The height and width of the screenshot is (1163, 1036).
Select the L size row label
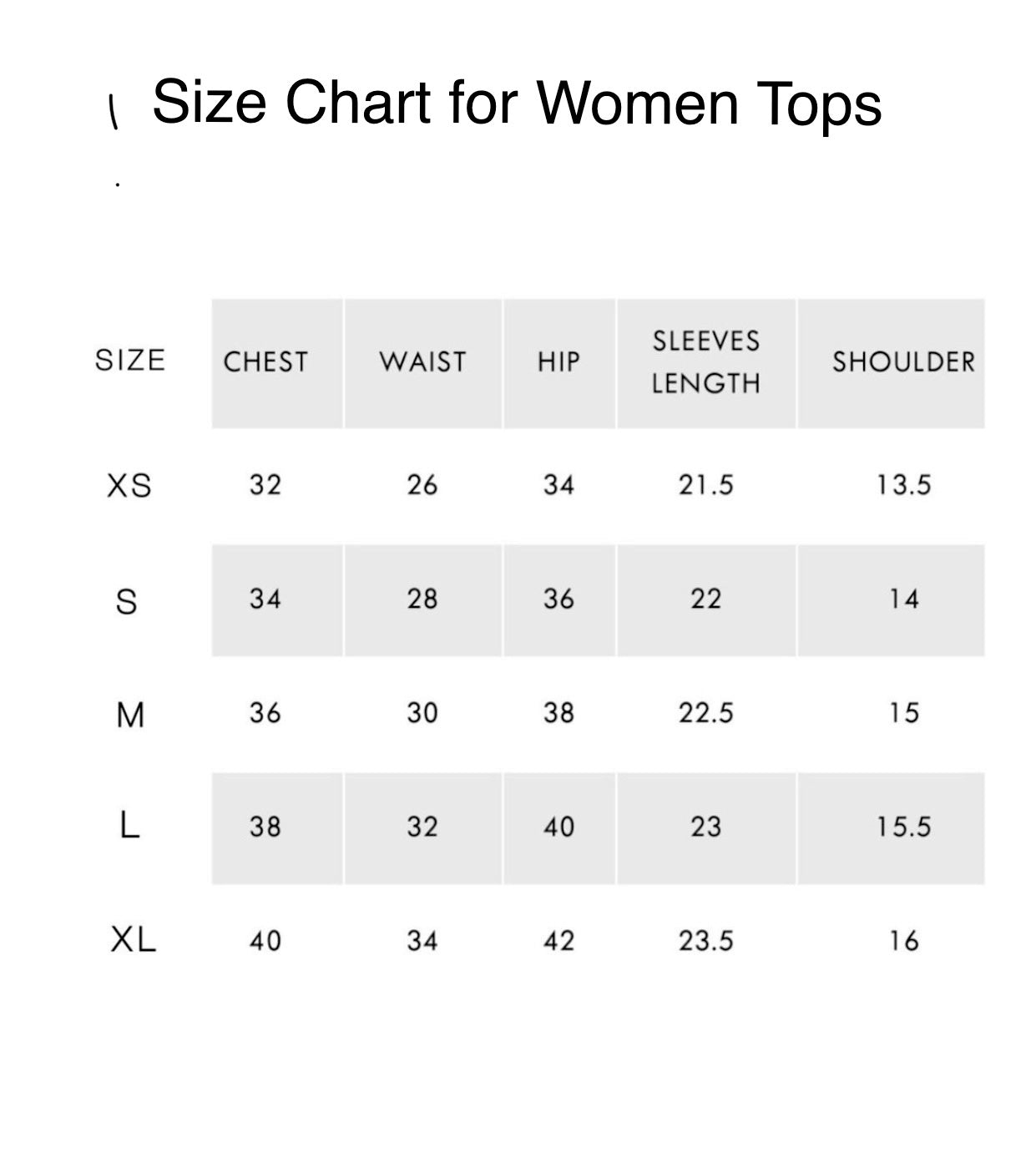(x=129, y=827)
